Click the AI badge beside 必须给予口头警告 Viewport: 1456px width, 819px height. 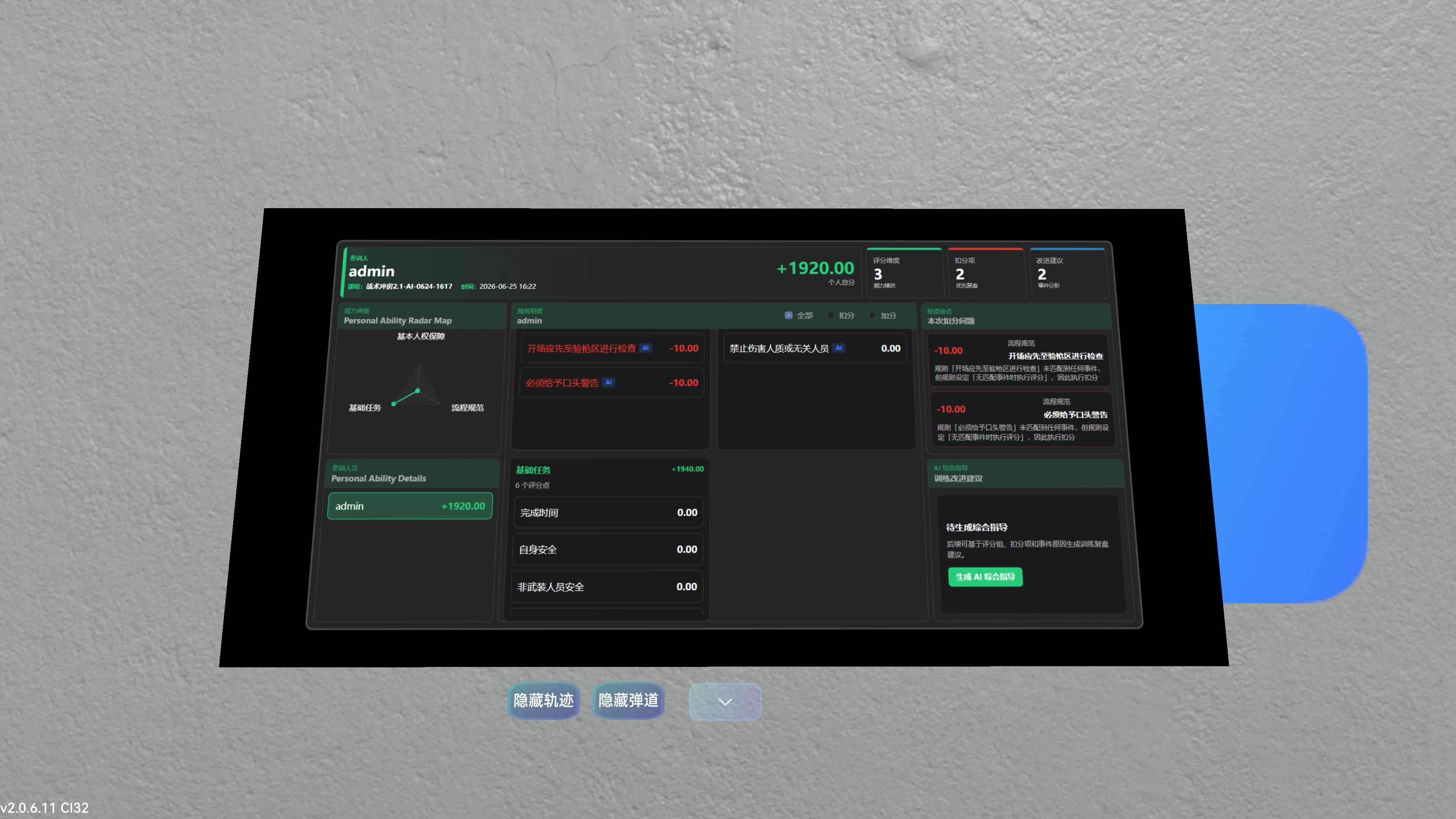[x=608, y=383]
